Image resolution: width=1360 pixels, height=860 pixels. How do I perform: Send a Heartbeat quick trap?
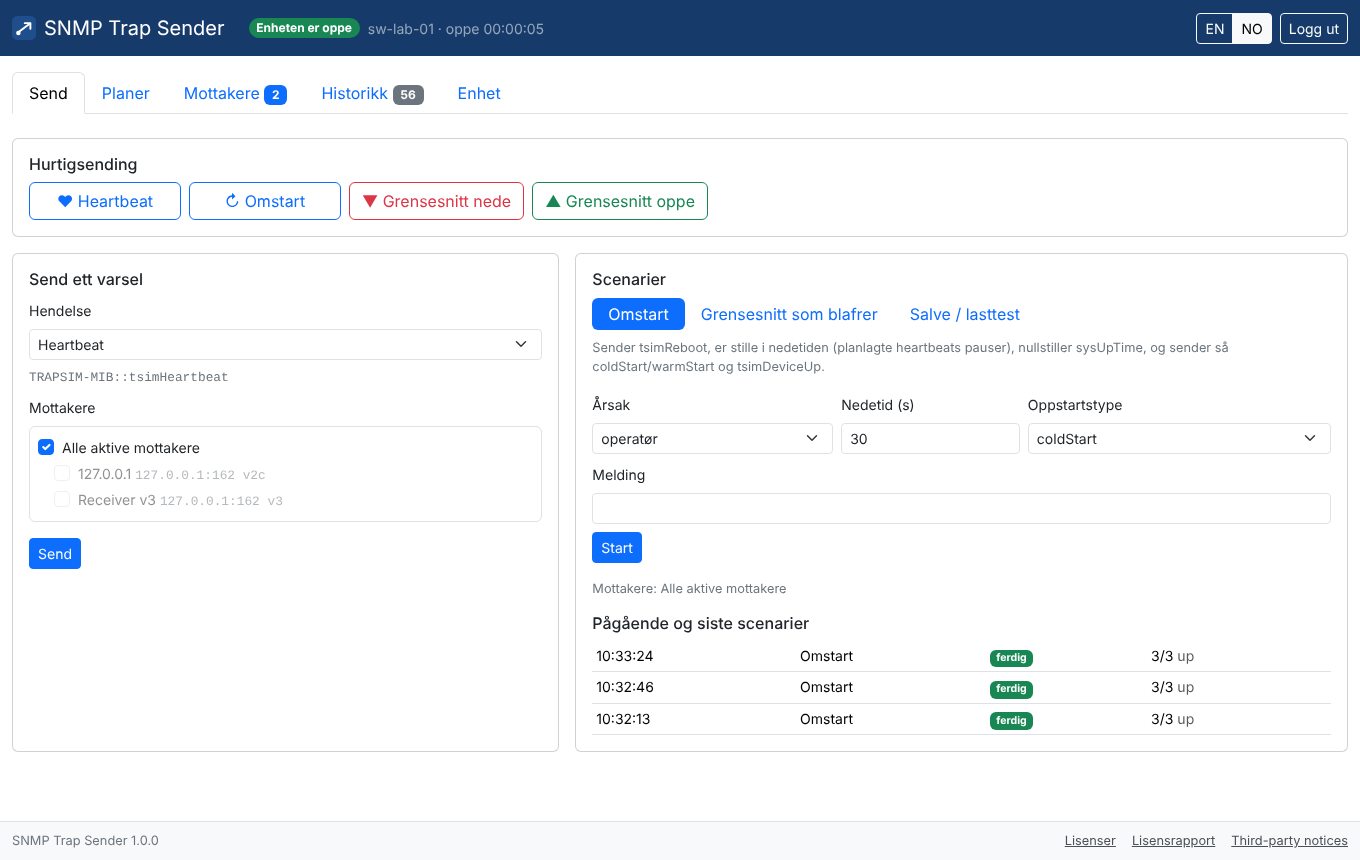pyautogui.click(x=105, y=201)
